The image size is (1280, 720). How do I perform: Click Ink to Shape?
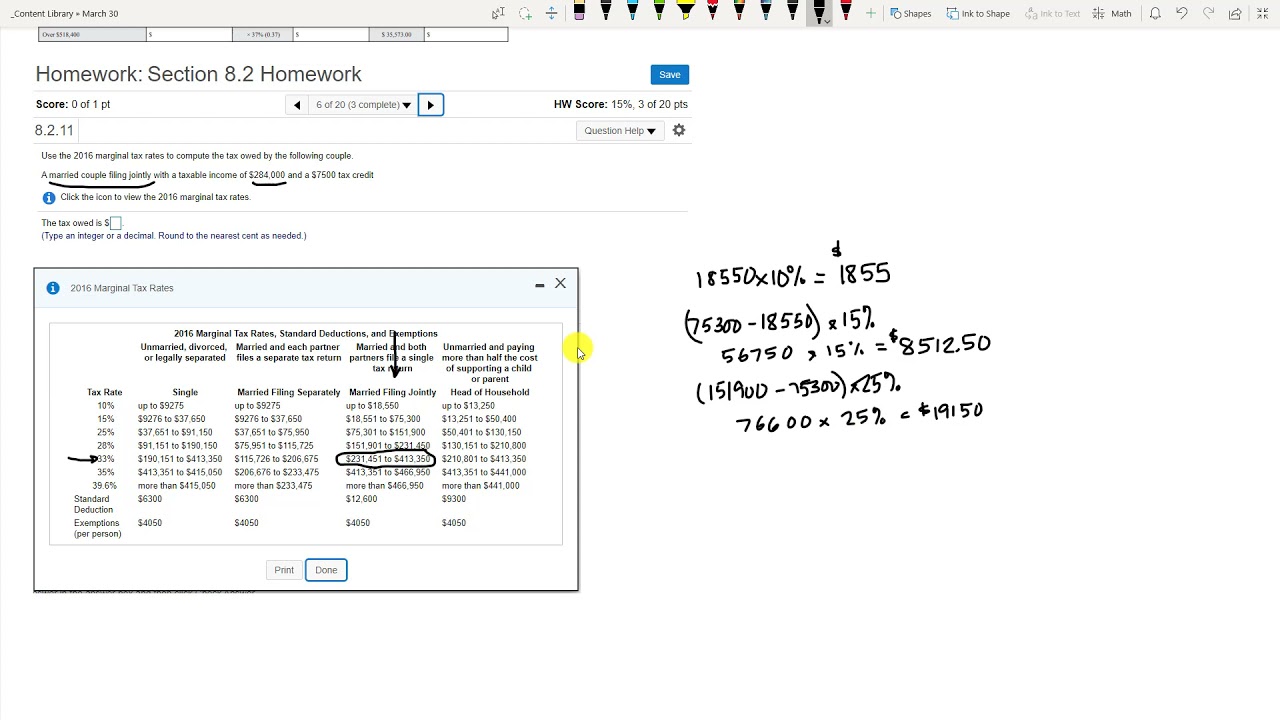click(978, 13)
